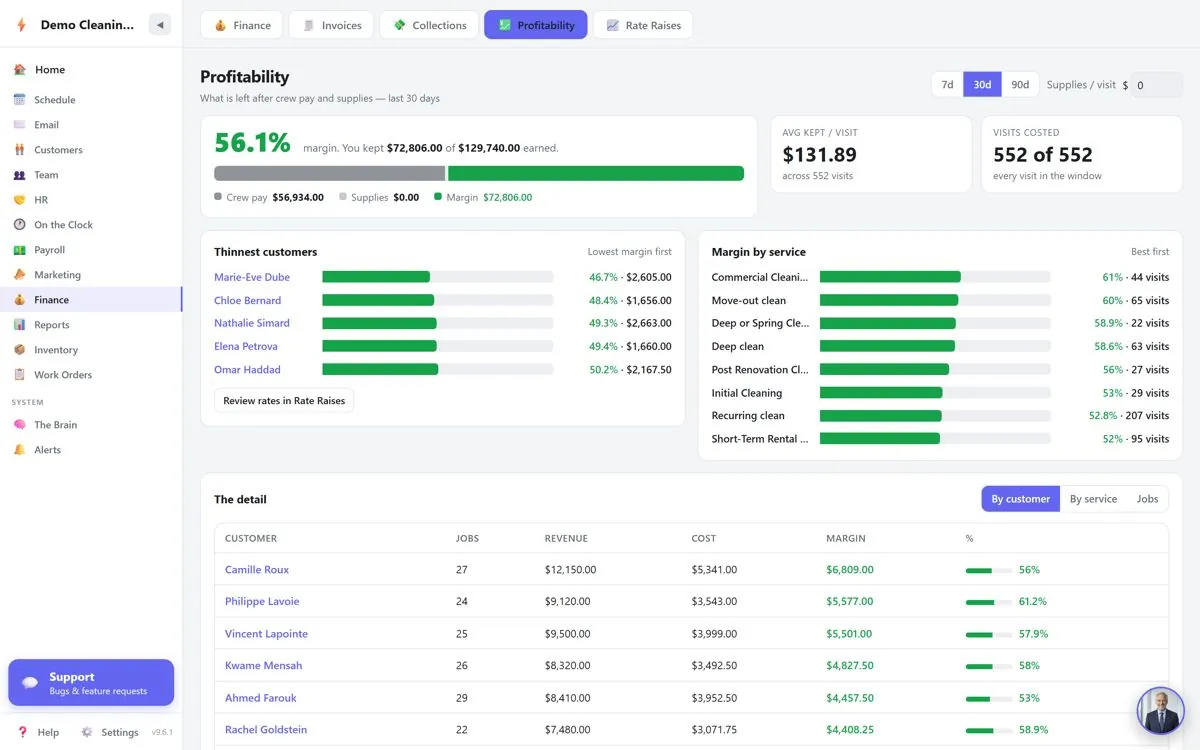Click Review rates in Rate Raises button
This screenshot has width=1200, height=750.
coord(284,400)
